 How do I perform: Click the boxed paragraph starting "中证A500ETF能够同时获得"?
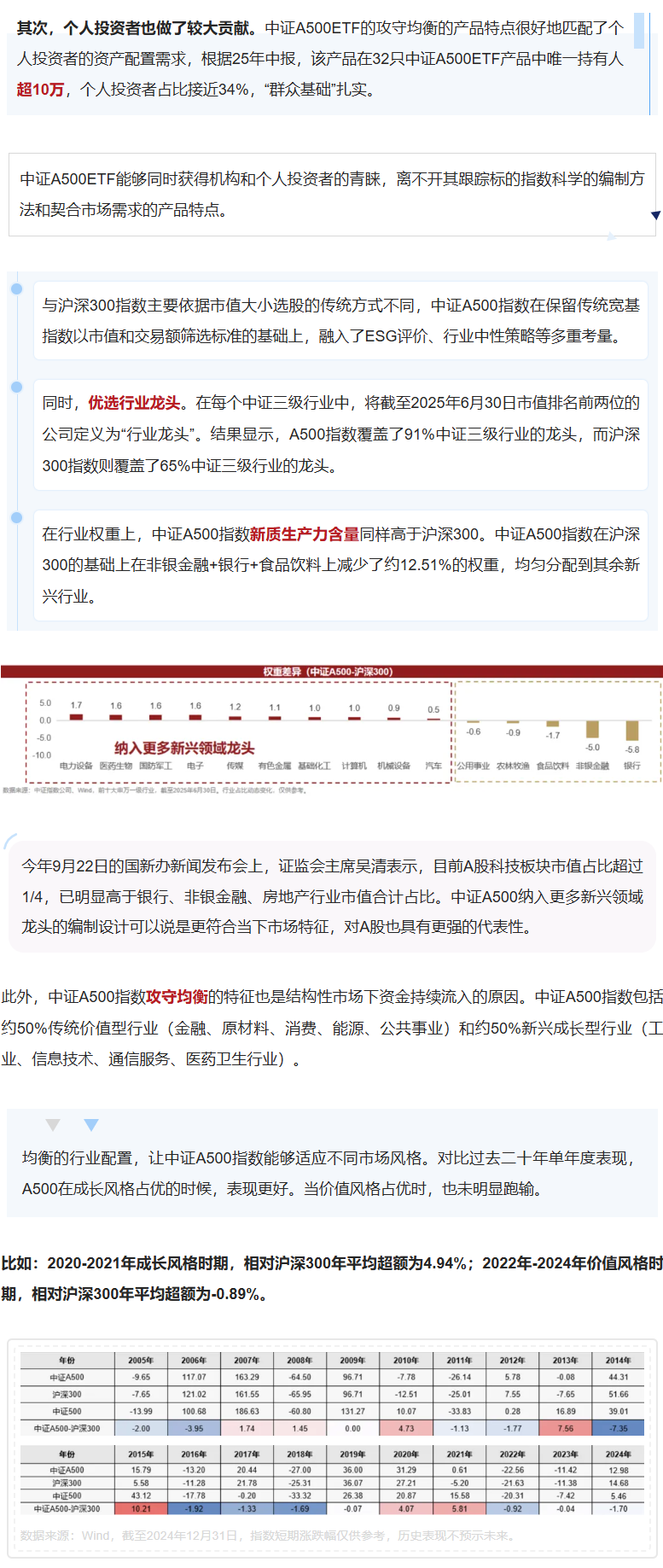pos(332,195)
